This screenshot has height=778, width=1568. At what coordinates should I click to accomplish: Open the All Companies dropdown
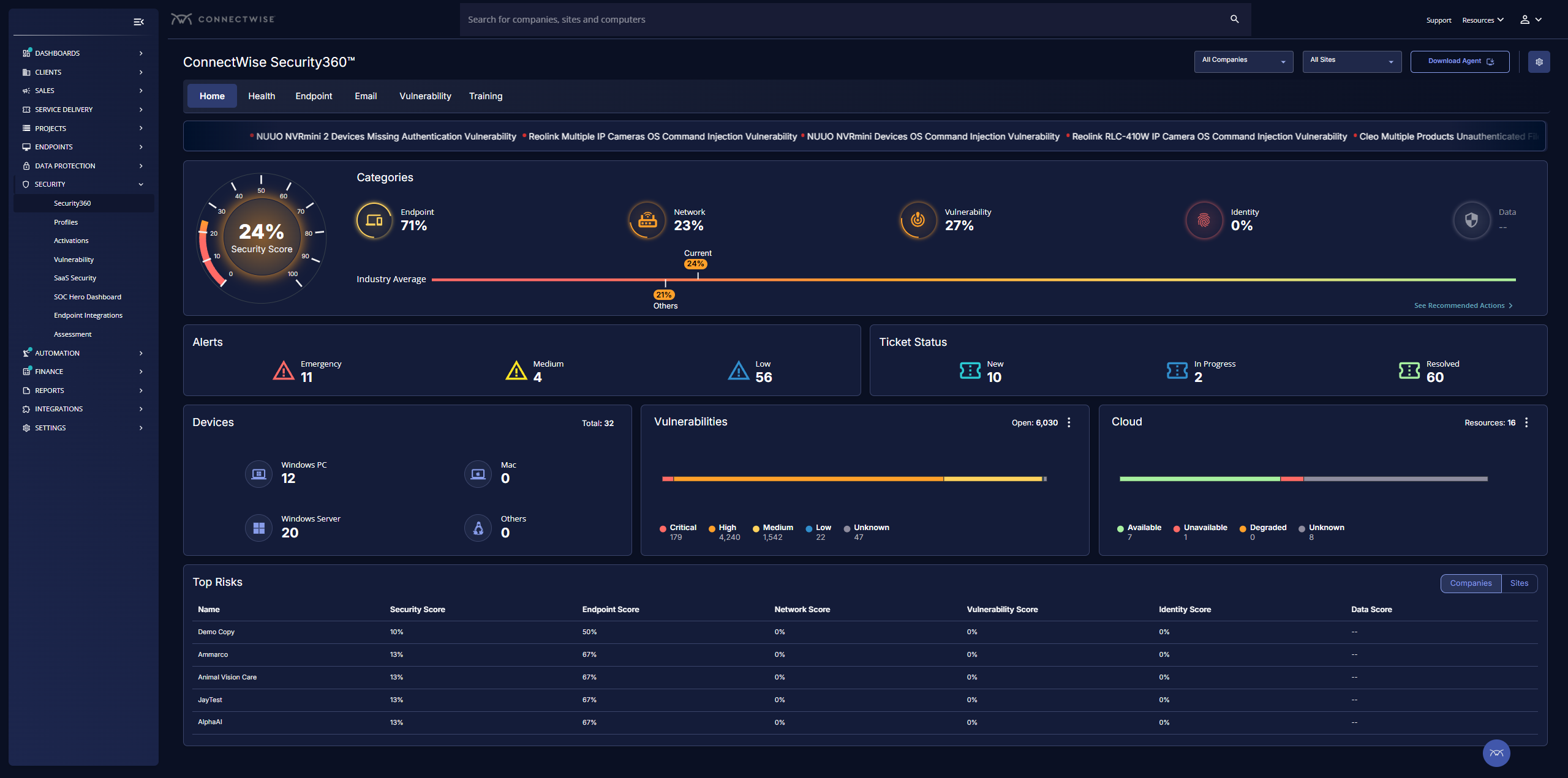click(1243, 61)
